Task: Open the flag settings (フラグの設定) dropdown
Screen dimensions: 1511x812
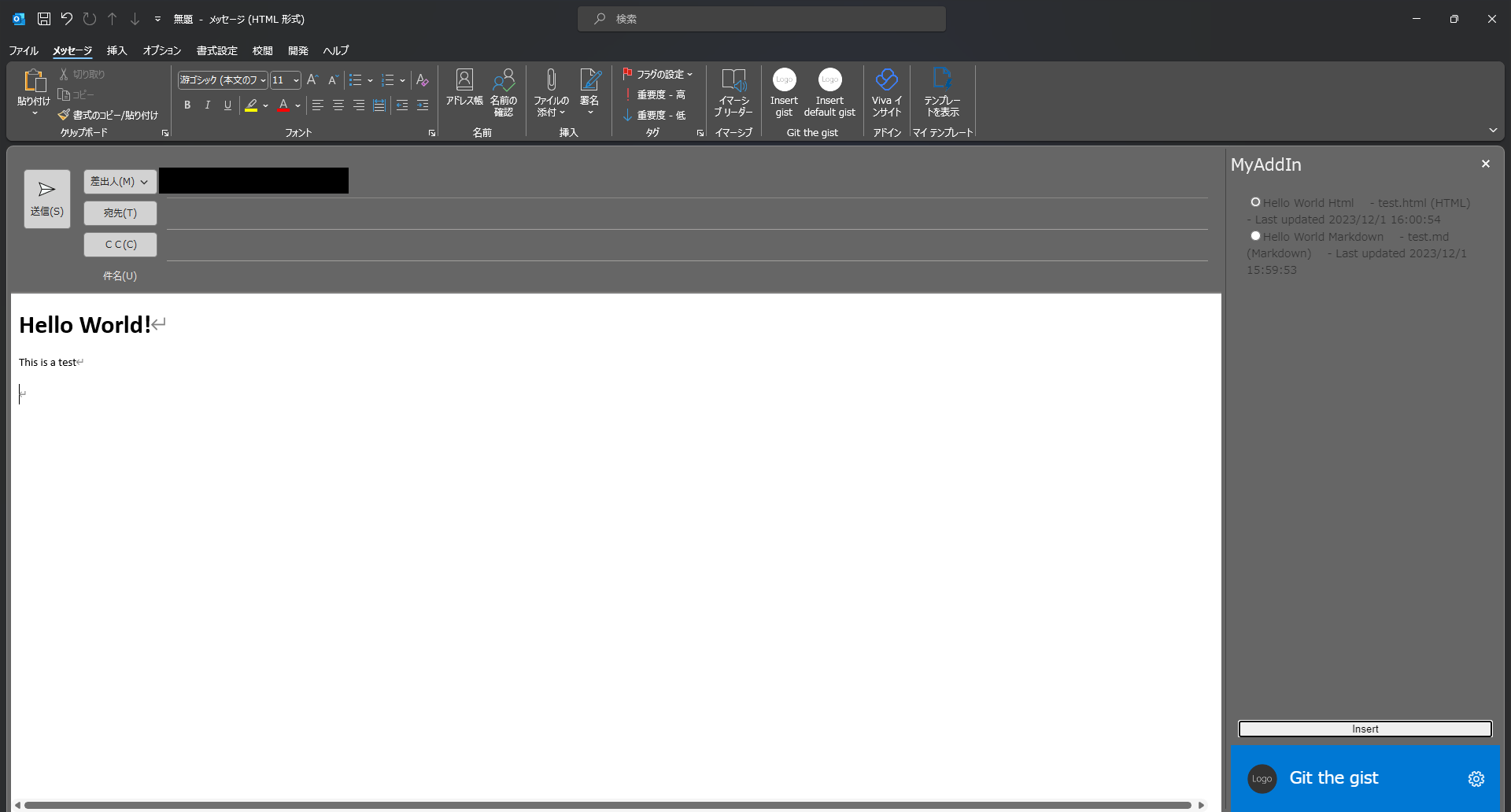Action: (658, 74)
